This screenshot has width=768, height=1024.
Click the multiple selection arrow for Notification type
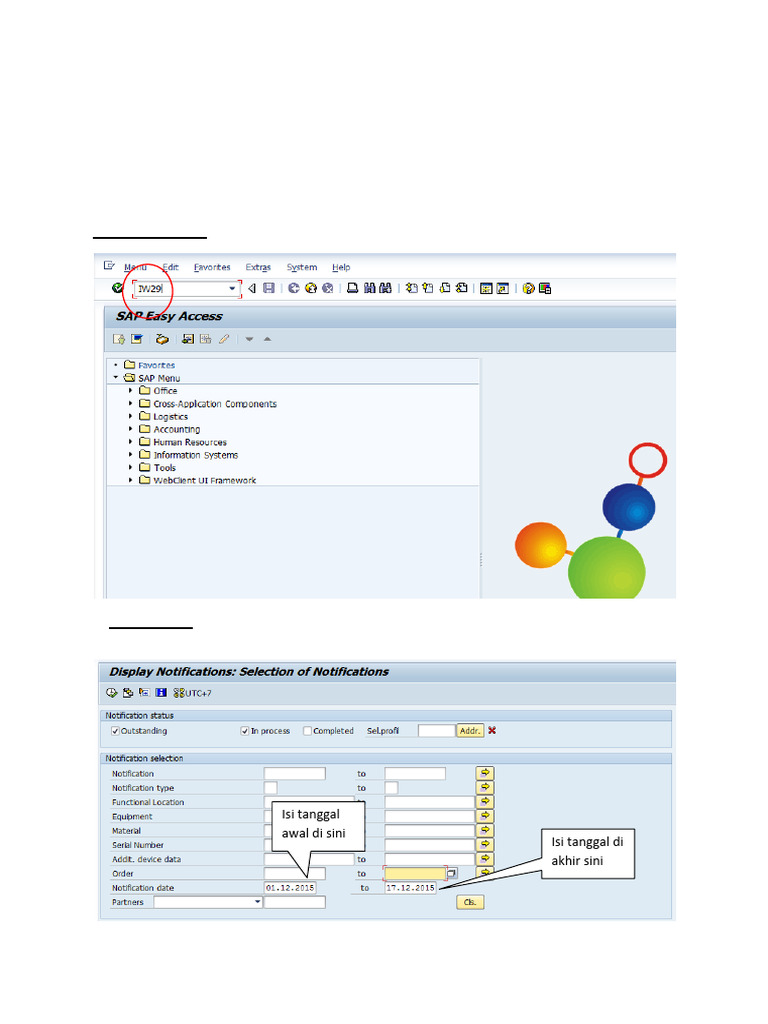(485, 788)
